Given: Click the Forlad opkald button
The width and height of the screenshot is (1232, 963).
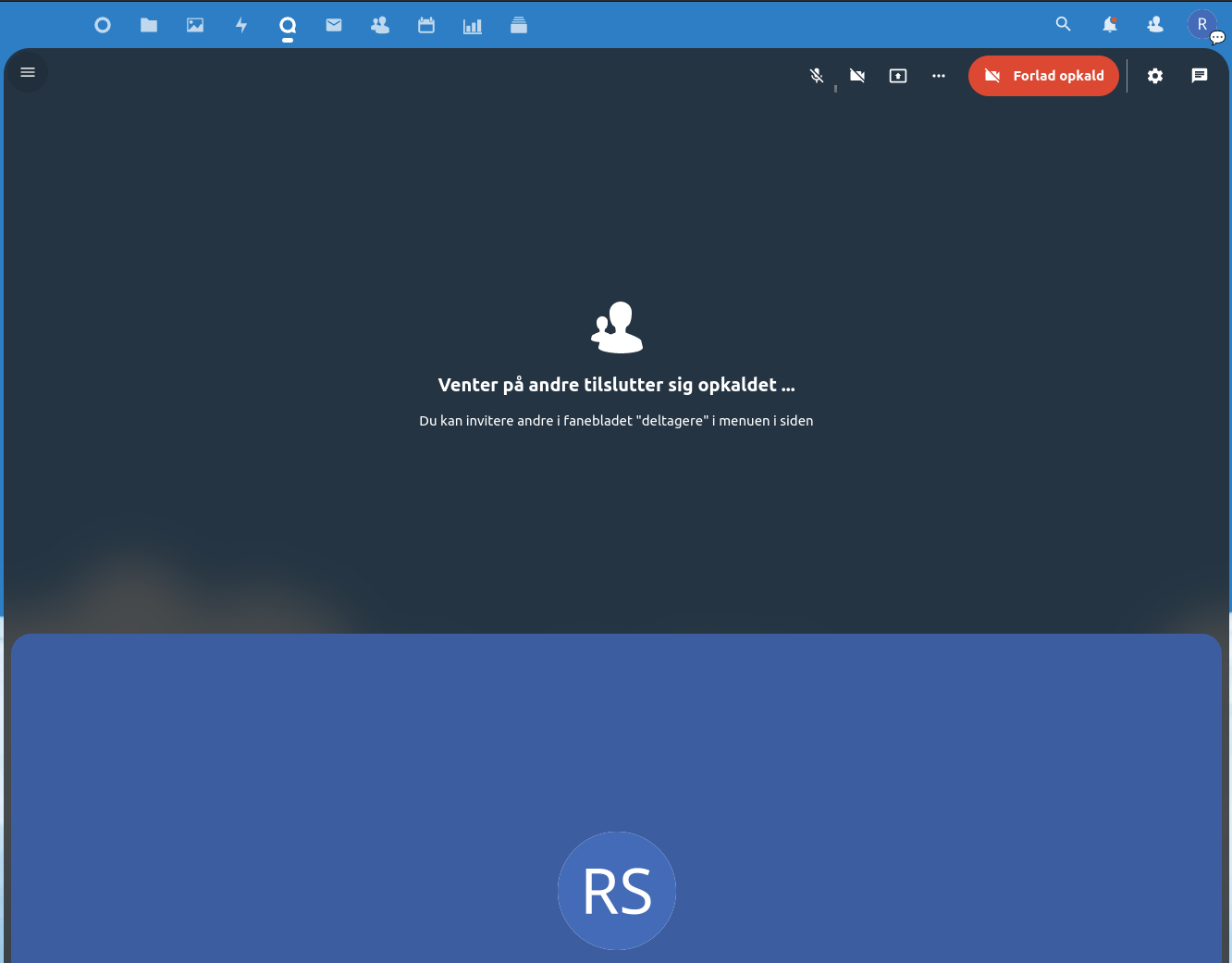Looking at the screenshot, I should pos(1043,76).
